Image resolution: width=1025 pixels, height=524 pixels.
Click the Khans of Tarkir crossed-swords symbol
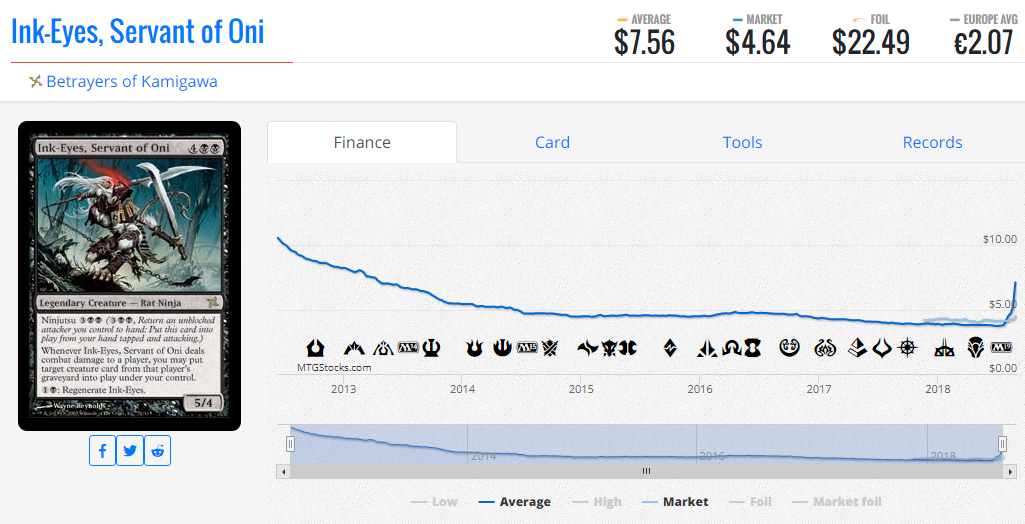[x=550, y=348]
